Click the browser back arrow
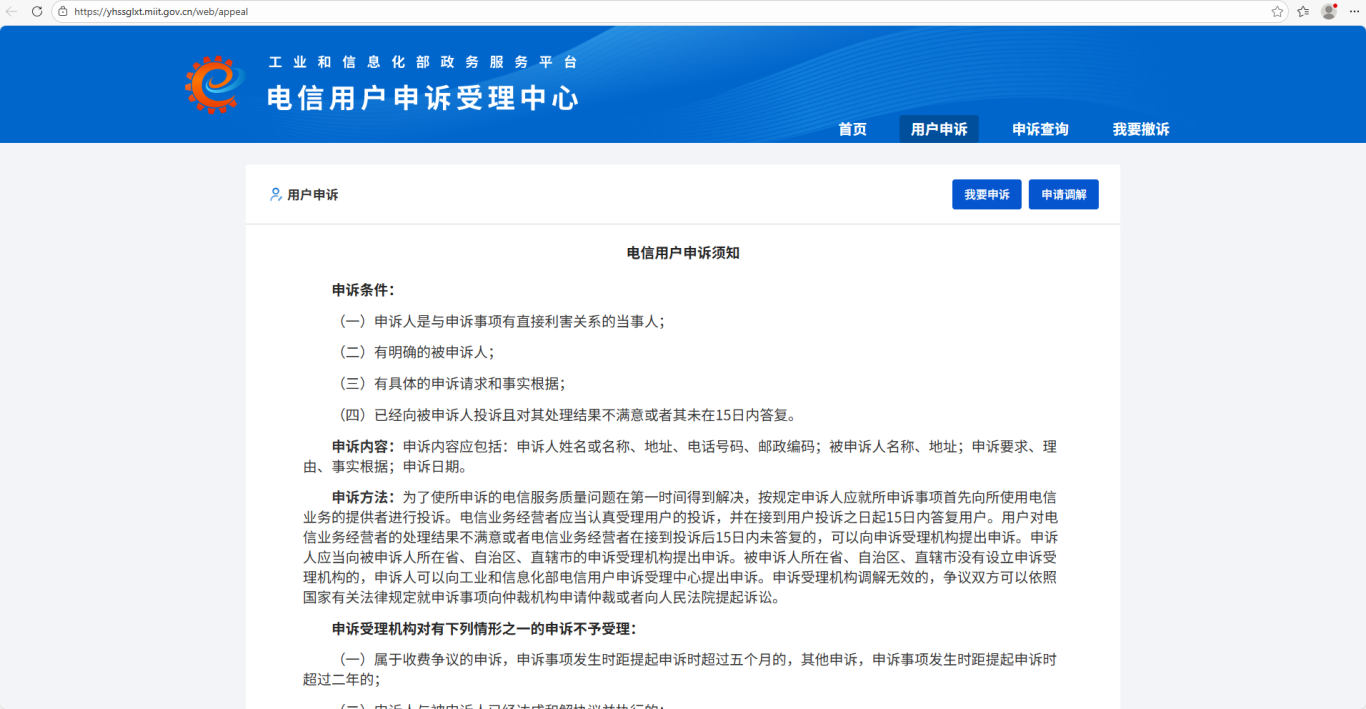 (12, 11)
